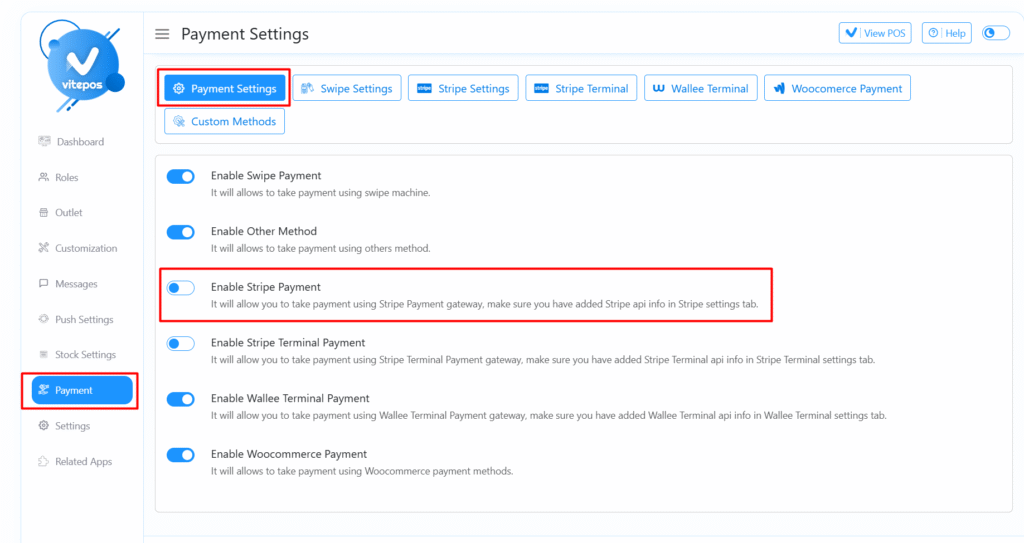Click 'Enable Other Method' label text

tap(264, 231)
